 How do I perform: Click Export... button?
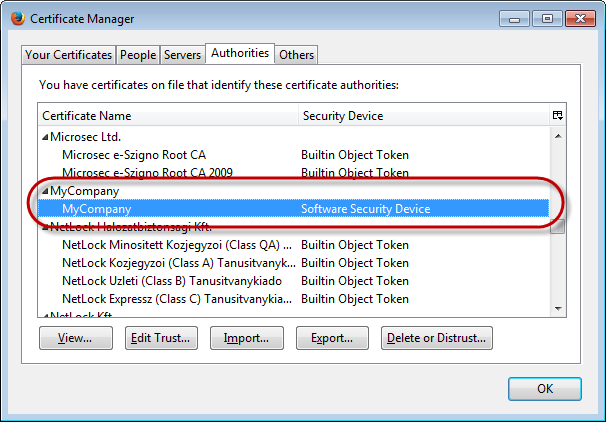pos(333,338)
